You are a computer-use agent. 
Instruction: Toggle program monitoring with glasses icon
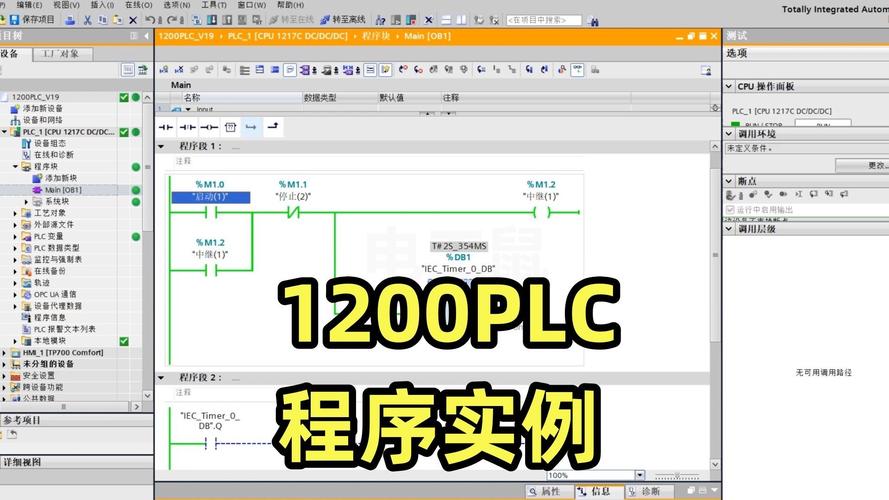(578, 70)
